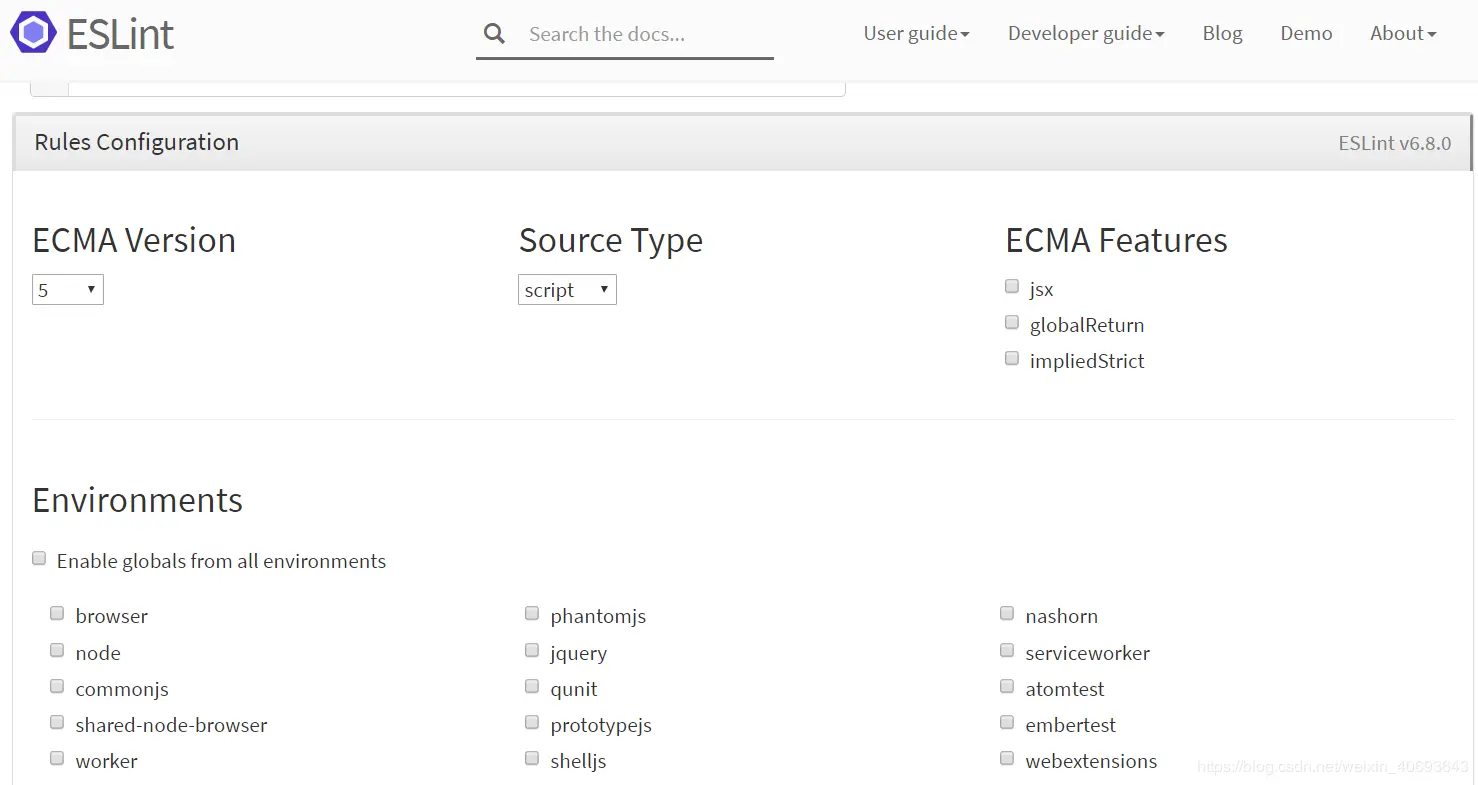This screenshot has width=1478, height=785.
Task: Enable the jsx ECMA feature
Action: (x=1012, y=287)
